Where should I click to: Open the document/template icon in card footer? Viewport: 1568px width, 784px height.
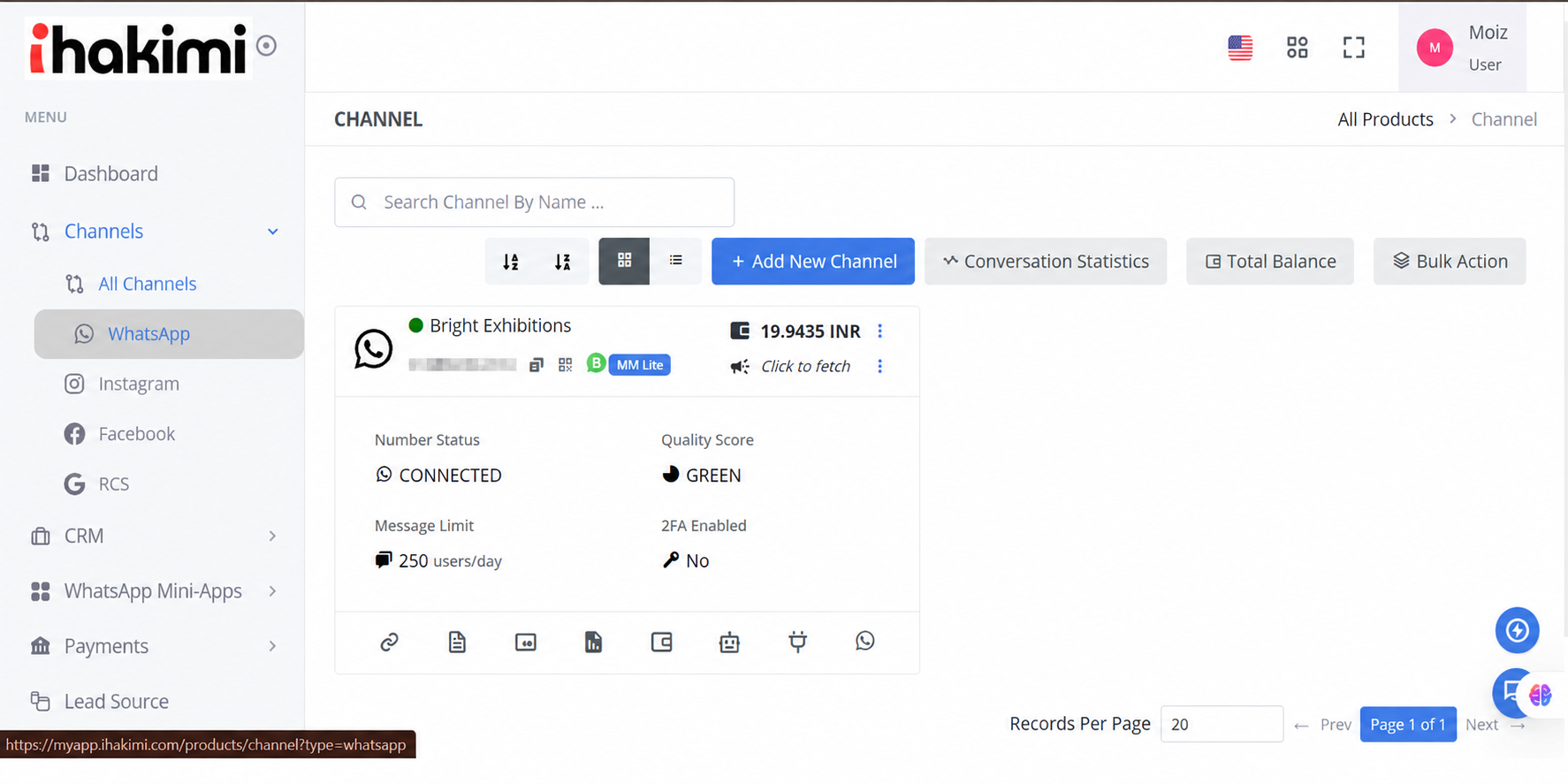point(457,642)
